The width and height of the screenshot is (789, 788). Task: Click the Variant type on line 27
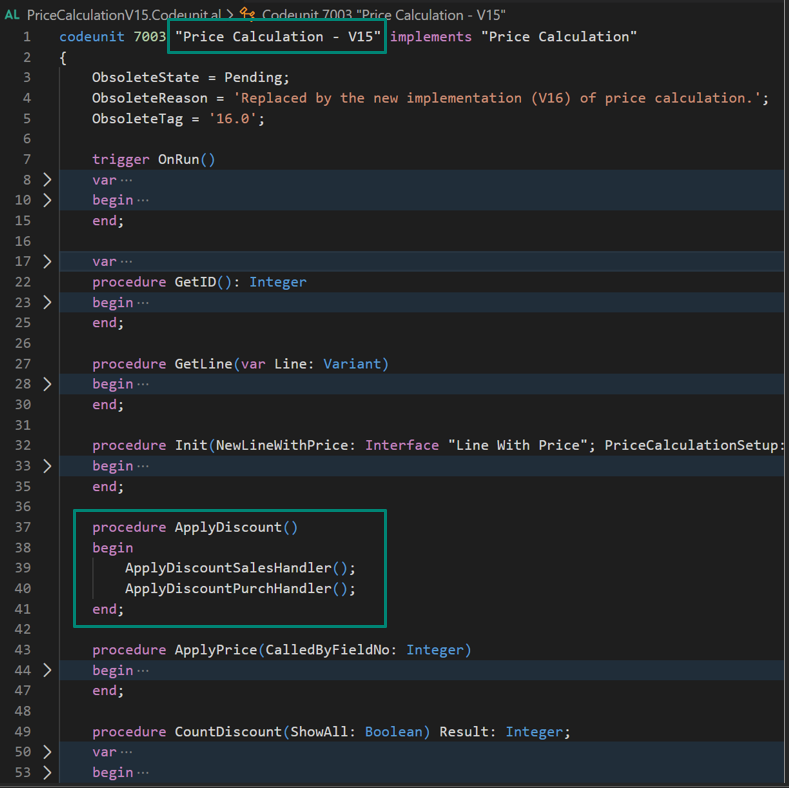[x=352, y=364]
